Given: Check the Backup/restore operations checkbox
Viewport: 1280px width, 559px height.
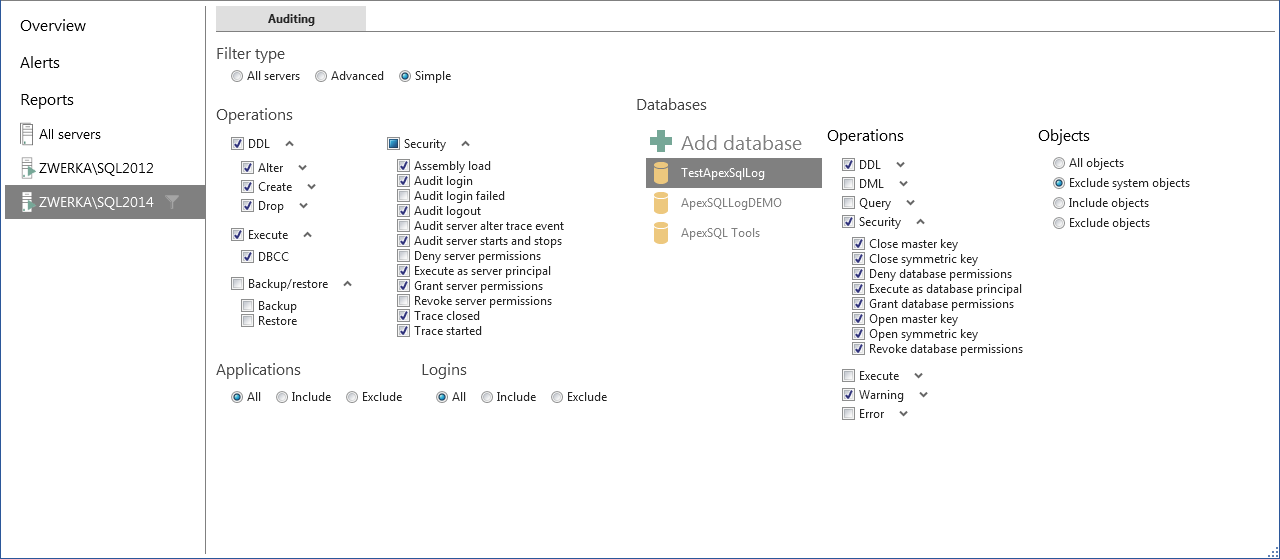Looking at the screenshot, I should (237, 284).
